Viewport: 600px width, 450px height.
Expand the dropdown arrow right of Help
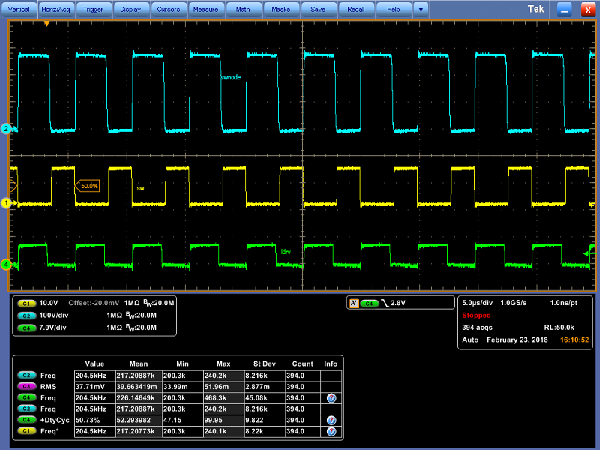421,8
